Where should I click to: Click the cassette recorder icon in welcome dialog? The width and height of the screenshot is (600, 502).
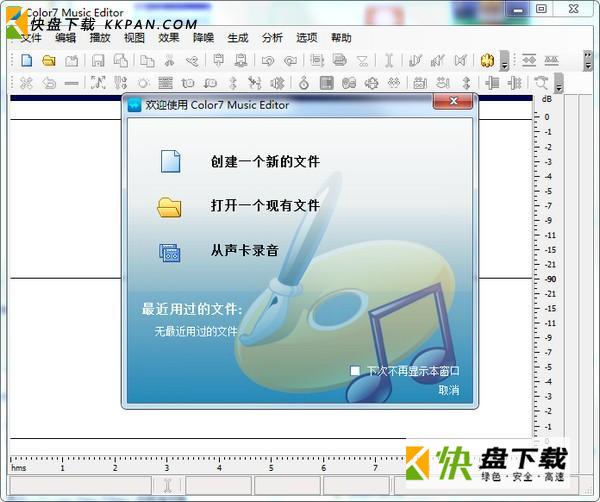pyautogui.click(x=170, y=253)
